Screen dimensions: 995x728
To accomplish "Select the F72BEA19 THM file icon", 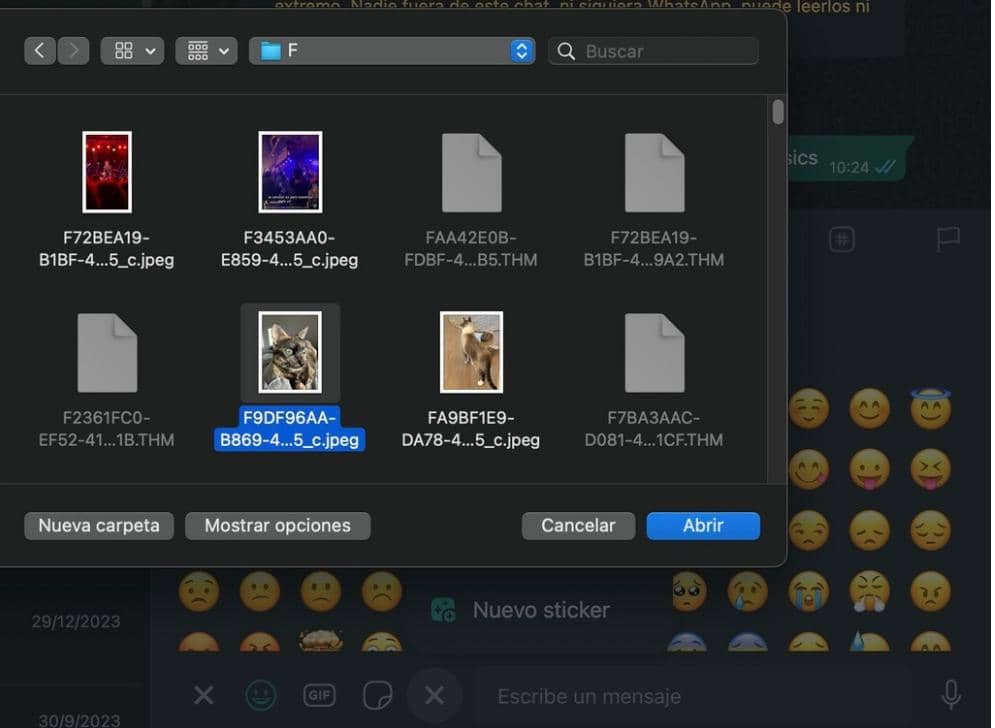I will [654, 173].
